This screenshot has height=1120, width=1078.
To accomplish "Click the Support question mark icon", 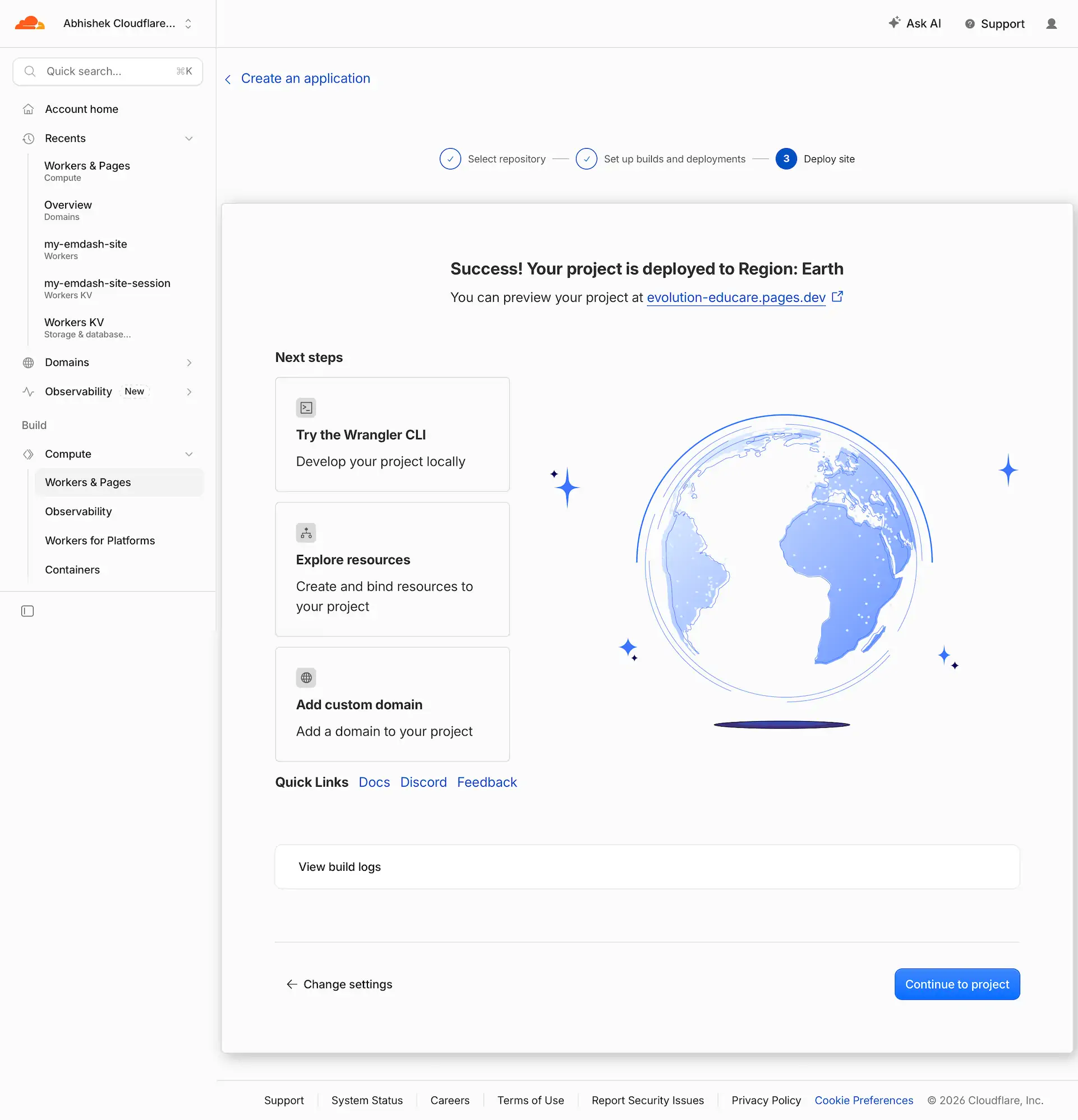I will (x=969, y=24).
